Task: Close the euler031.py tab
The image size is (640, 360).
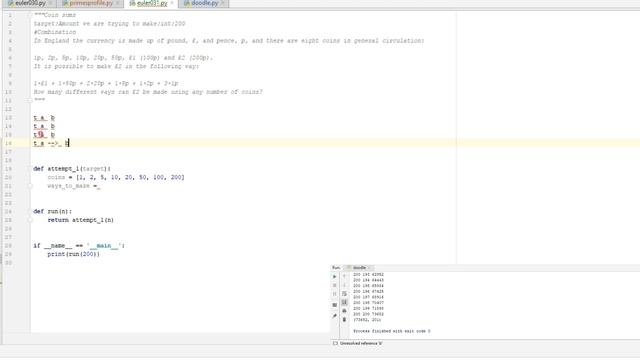Action: [x=172, y=3]
